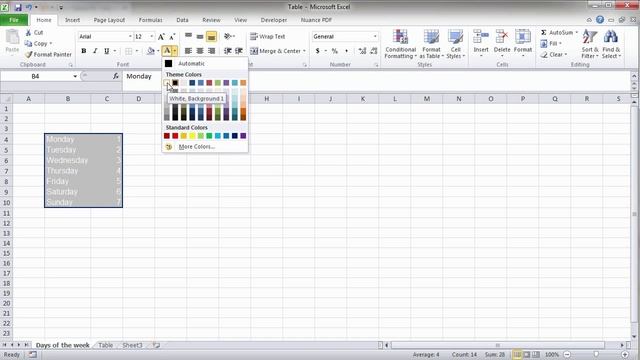Open the General number format dropdown
This screenshot has width=640, height=360.
click(x=375, y=36)
